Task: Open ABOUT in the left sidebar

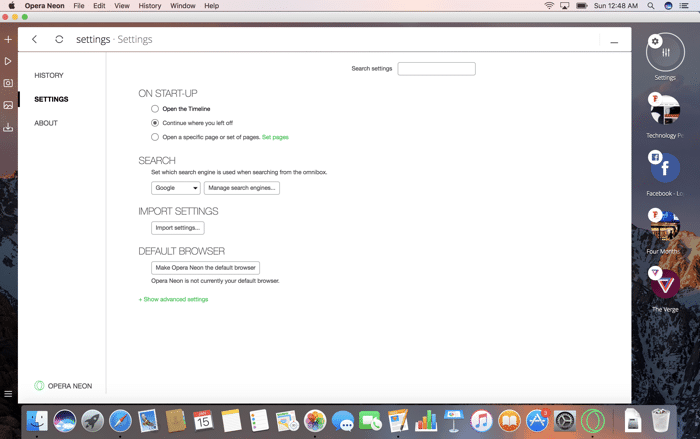Action: click(46, 123)
